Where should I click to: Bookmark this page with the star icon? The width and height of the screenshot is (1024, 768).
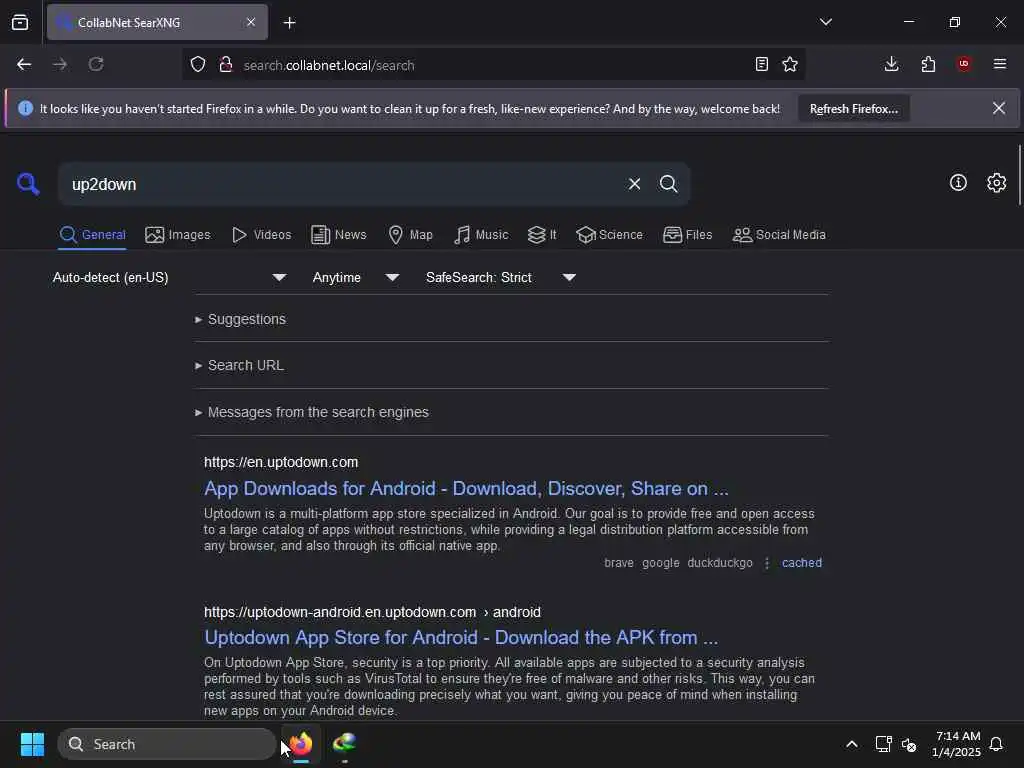click(790, 64)
